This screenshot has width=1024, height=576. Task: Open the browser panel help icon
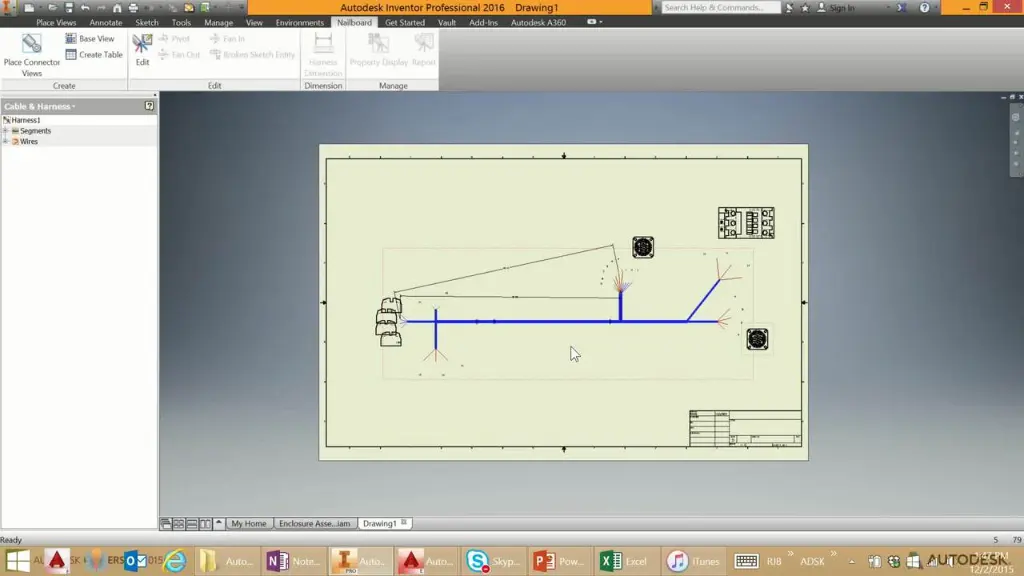(x=149, y=106)
